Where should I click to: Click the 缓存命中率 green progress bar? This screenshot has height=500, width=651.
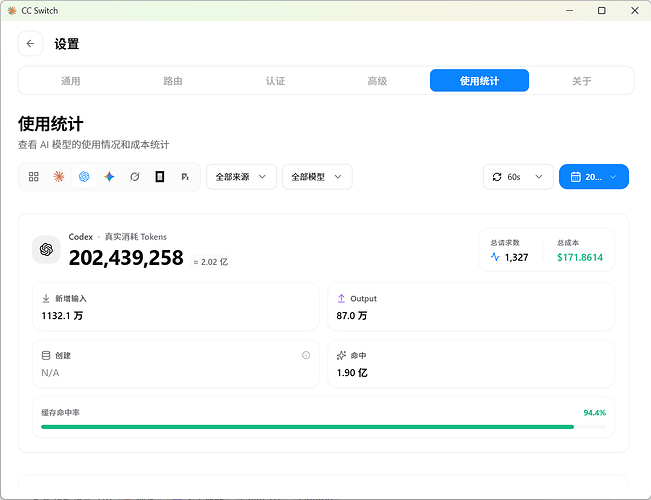tap(323, 427)
